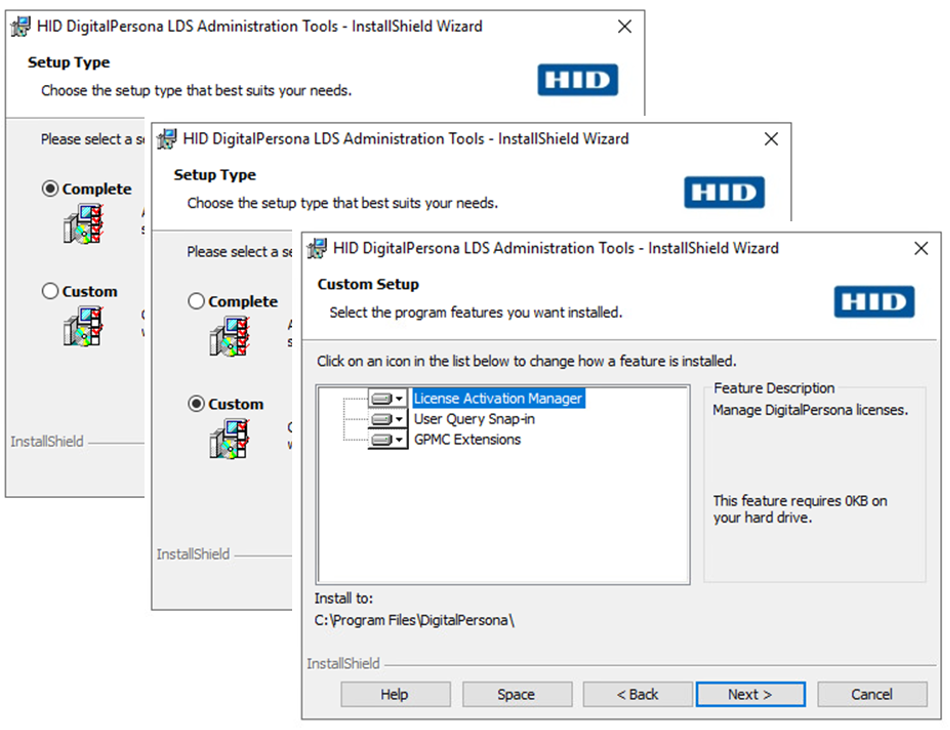Open the User Query Snap-in install-option dropdown
Screen dimensions: 950x730
tap(388, 419)
